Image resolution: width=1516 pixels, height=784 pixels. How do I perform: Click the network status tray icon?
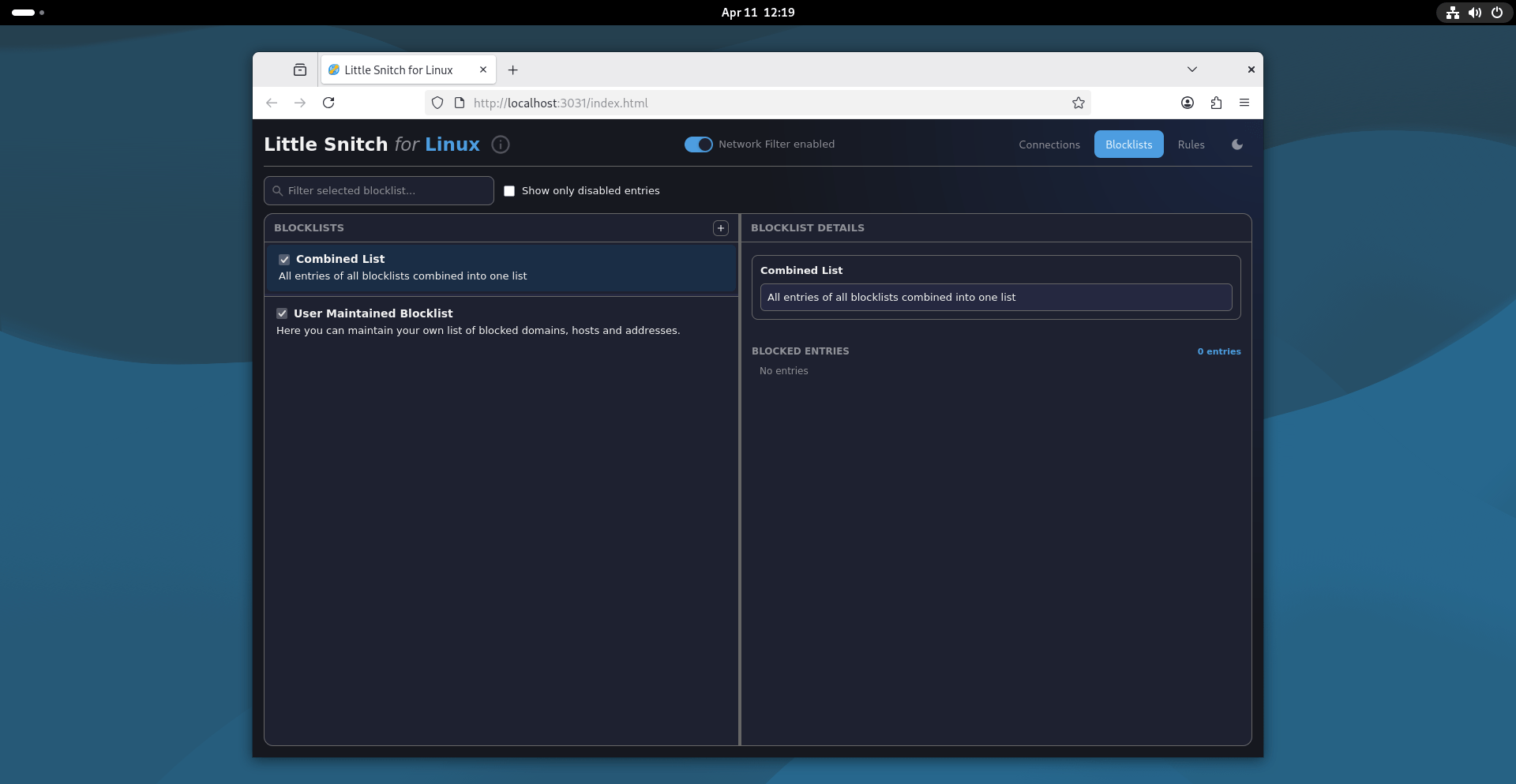click(1452, 13)
